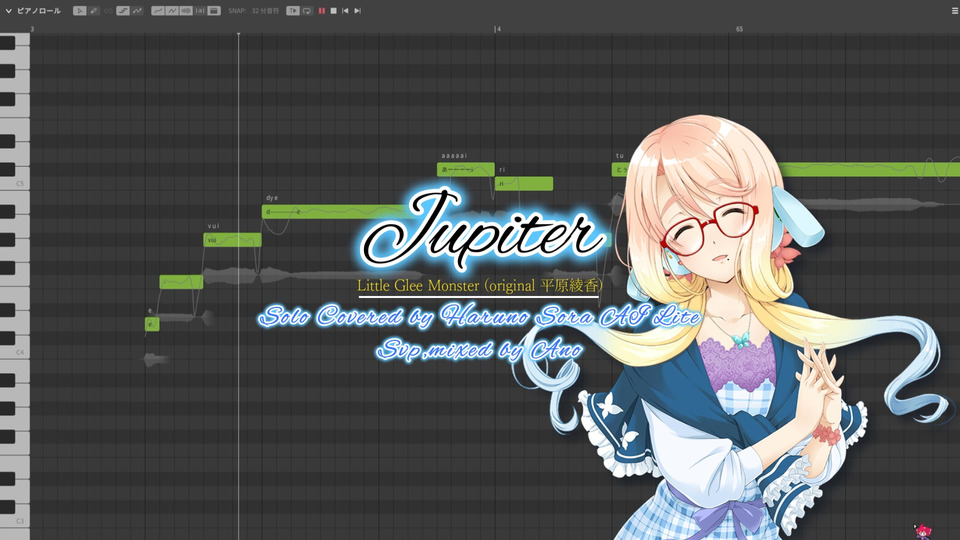Viewport: 960px width, 540px height.
Task: Select the long green note labeled d—e
Action: (x=336, y=212)
